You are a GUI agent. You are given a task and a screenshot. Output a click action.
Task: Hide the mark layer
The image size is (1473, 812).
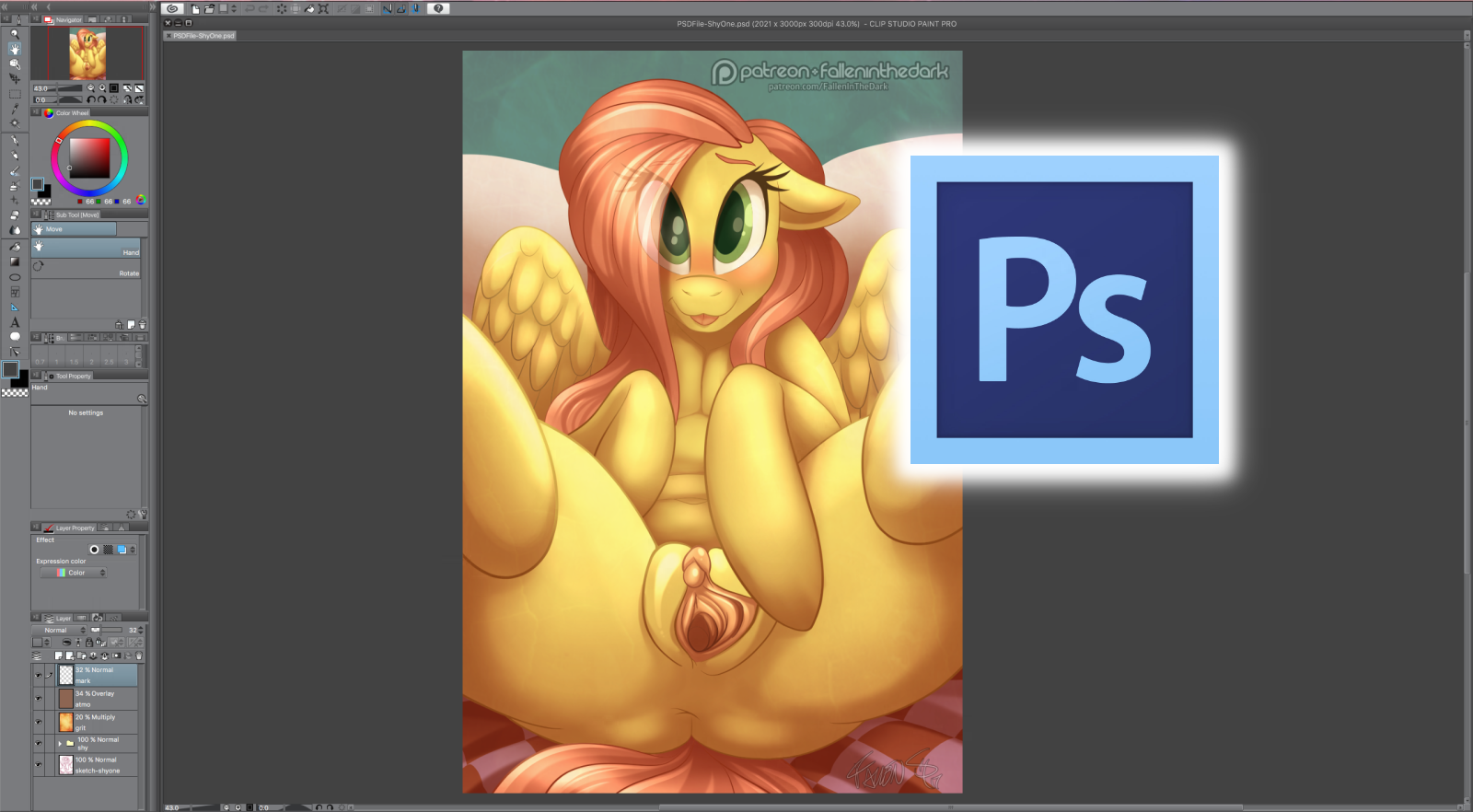[x=39, y=675]
